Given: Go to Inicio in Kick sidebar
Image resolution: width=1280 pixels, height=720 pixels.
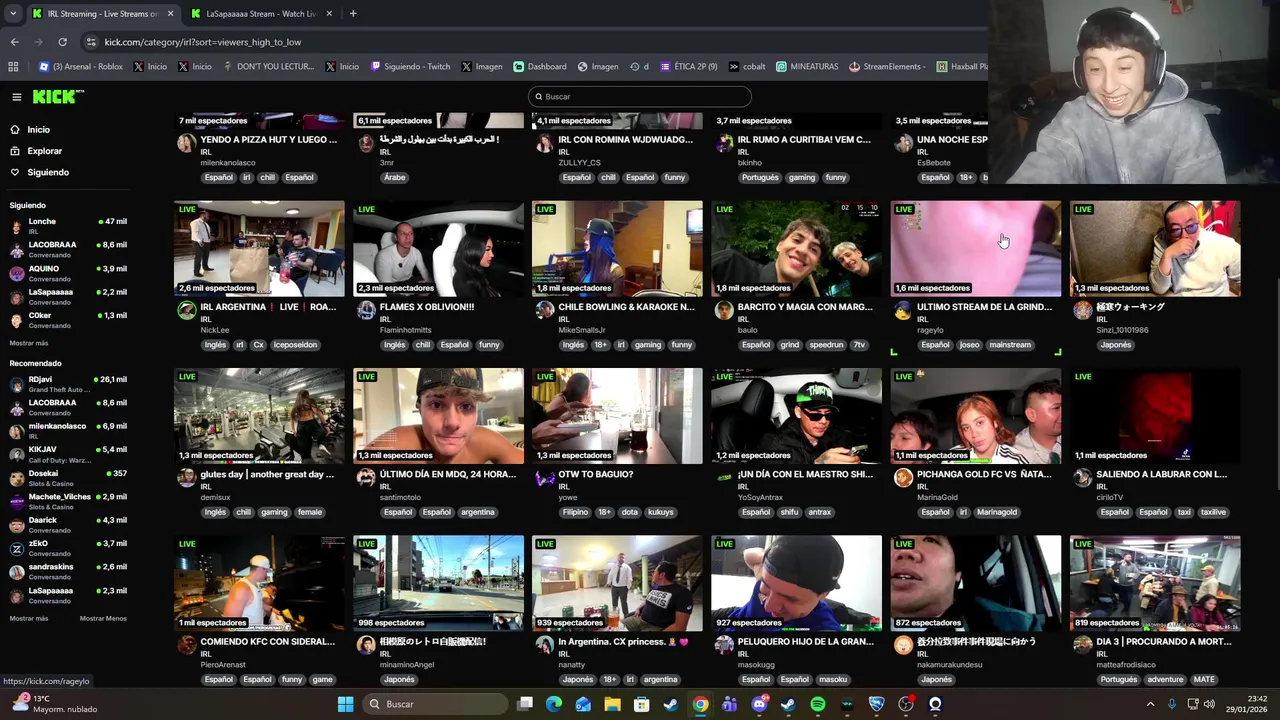Looking at the screenshot, I should [x=38, y=130].
